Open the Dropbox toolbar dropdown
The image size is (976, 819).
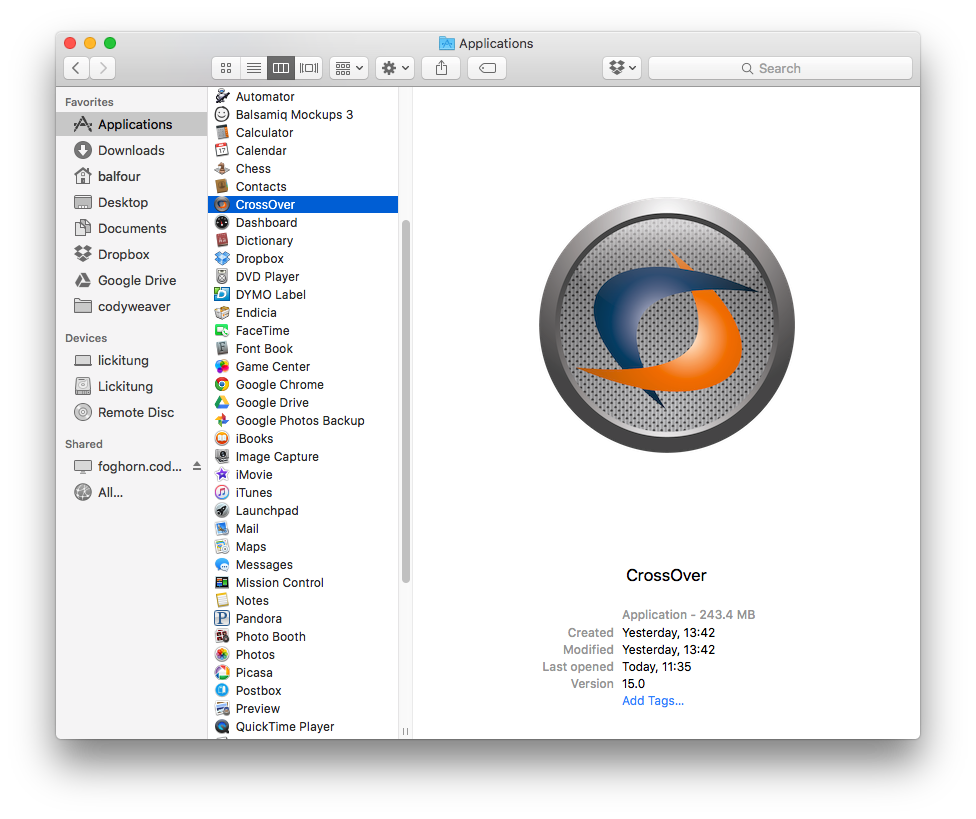[x=621, y=68]
